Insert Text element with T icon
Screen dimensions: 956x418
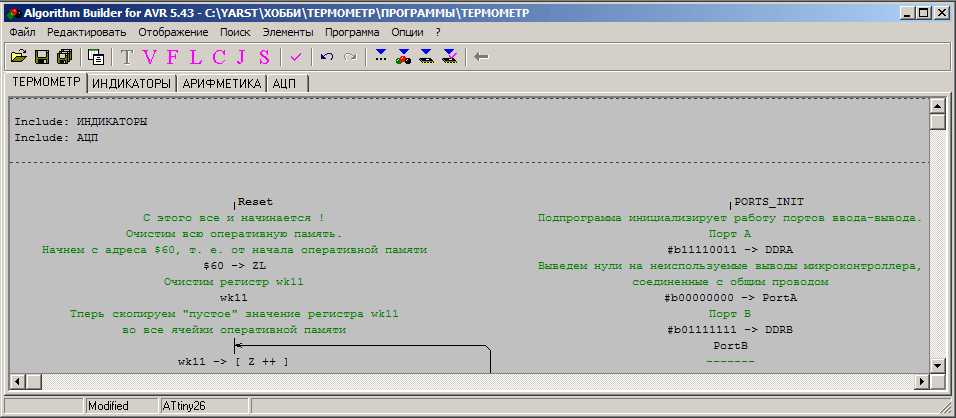click(x=126, y=57)
